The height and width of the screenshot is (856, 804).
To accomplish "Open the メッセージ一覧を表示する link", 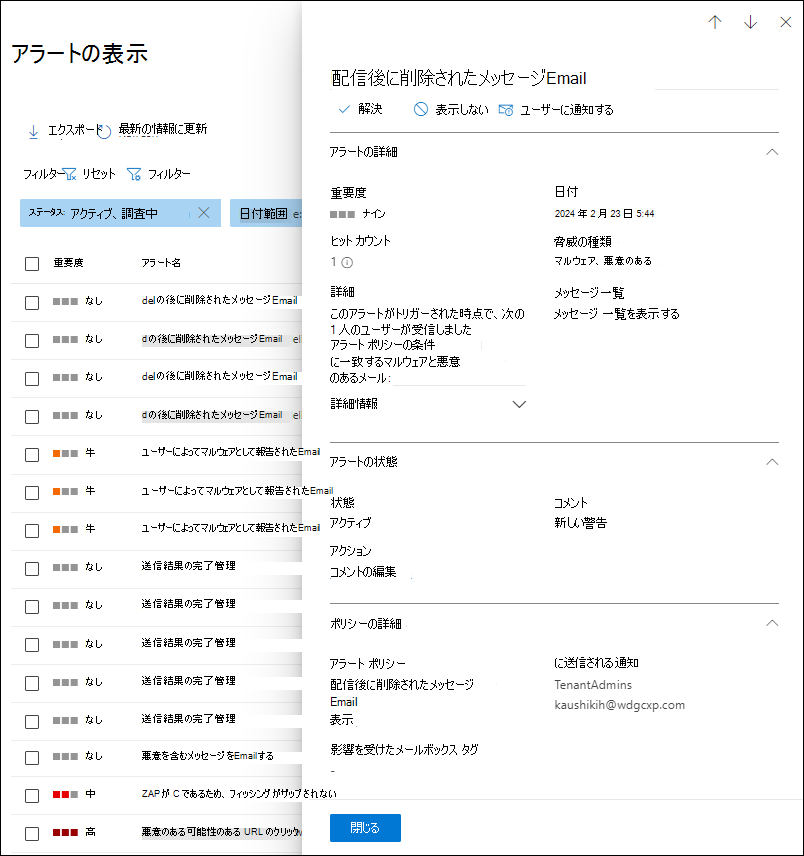I will coord(616,314).
